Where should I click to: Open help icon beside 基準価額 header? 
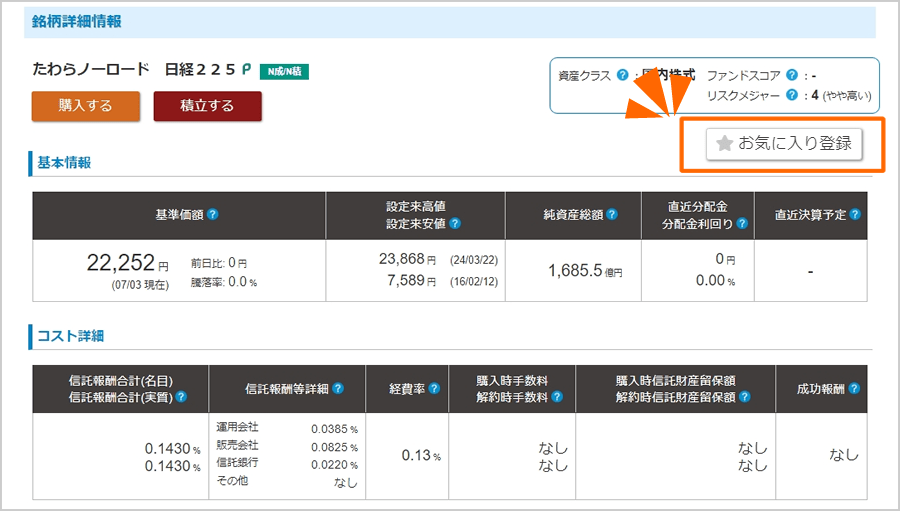click(x=212, y=214)
